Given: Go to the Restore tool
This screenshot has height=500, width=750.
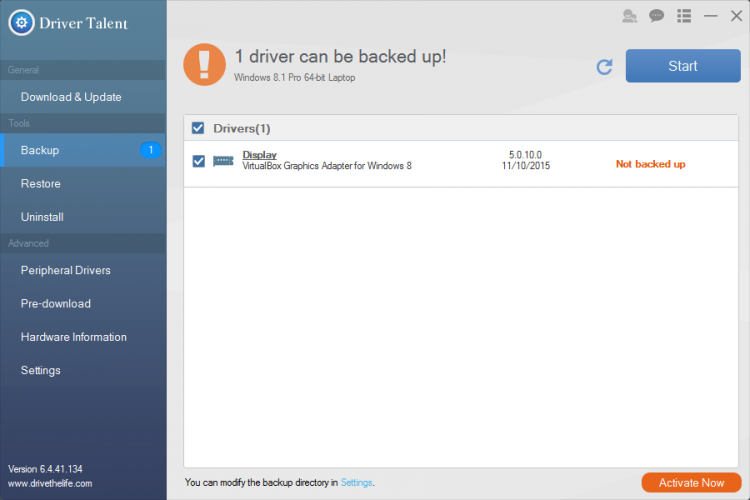Looking at the screenshot, I should click(x=83, y=184).
